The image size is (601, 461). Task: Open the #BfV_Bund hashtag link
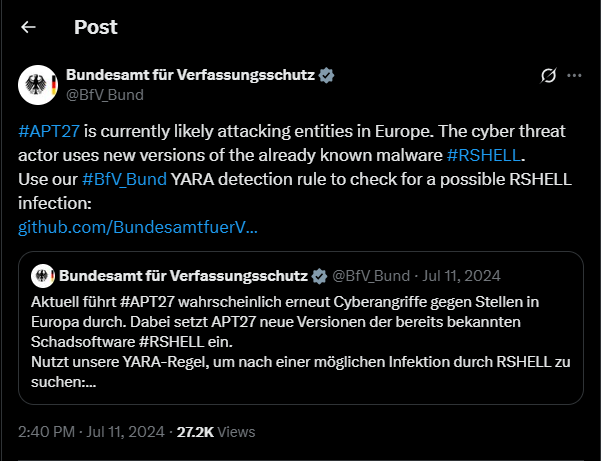(x=125, y=179)
